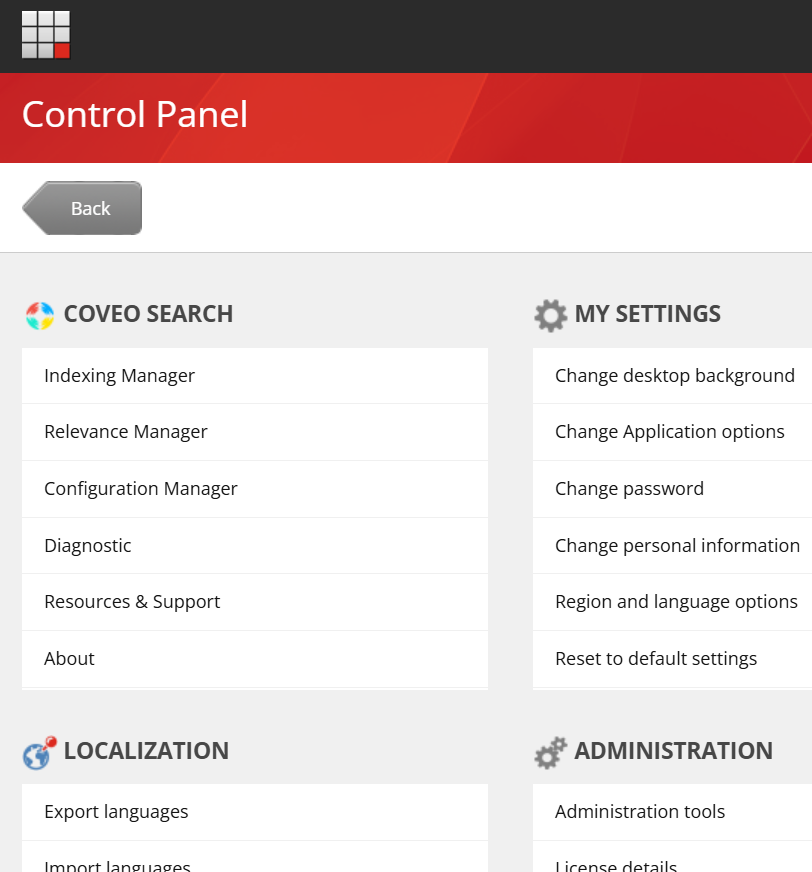The height and width of the screenshot is (872, 812).
Task: Select Change password
Action: tap(629, 489)
